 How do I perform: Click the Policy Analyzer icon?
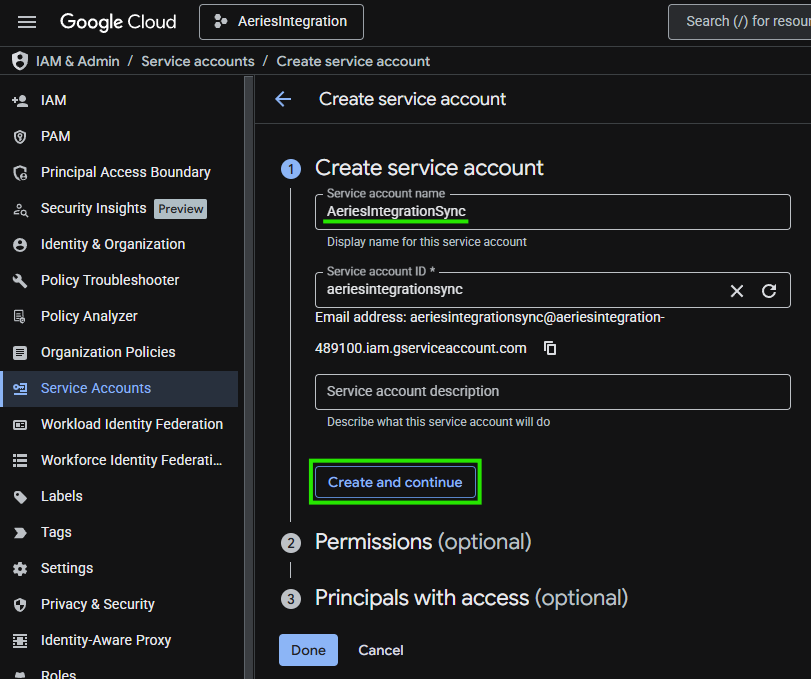[x=20, y=316]
